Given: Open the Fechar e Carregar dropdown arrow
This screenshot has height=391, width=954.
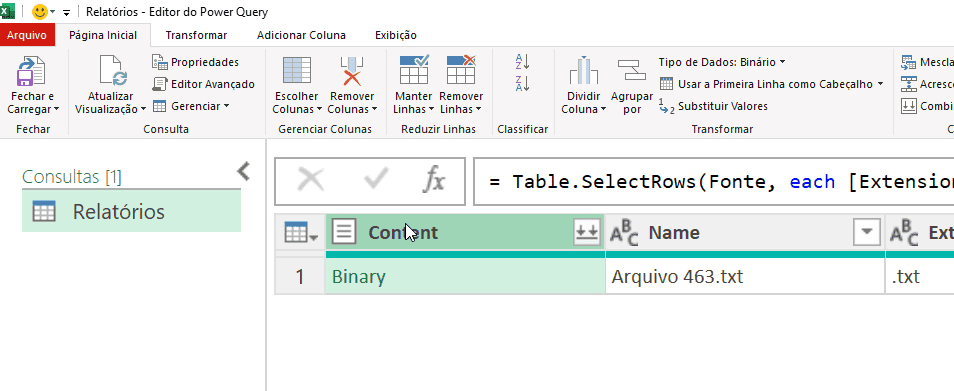Looking at the screenshot, I should [x=56, y=109].
